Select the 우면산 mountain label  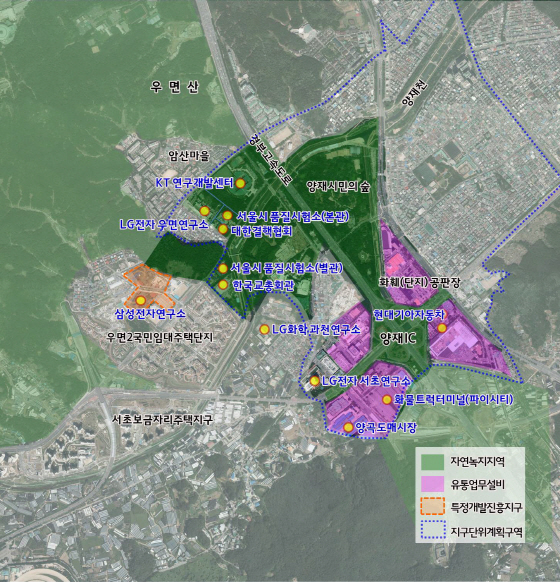tap(175, 87)
